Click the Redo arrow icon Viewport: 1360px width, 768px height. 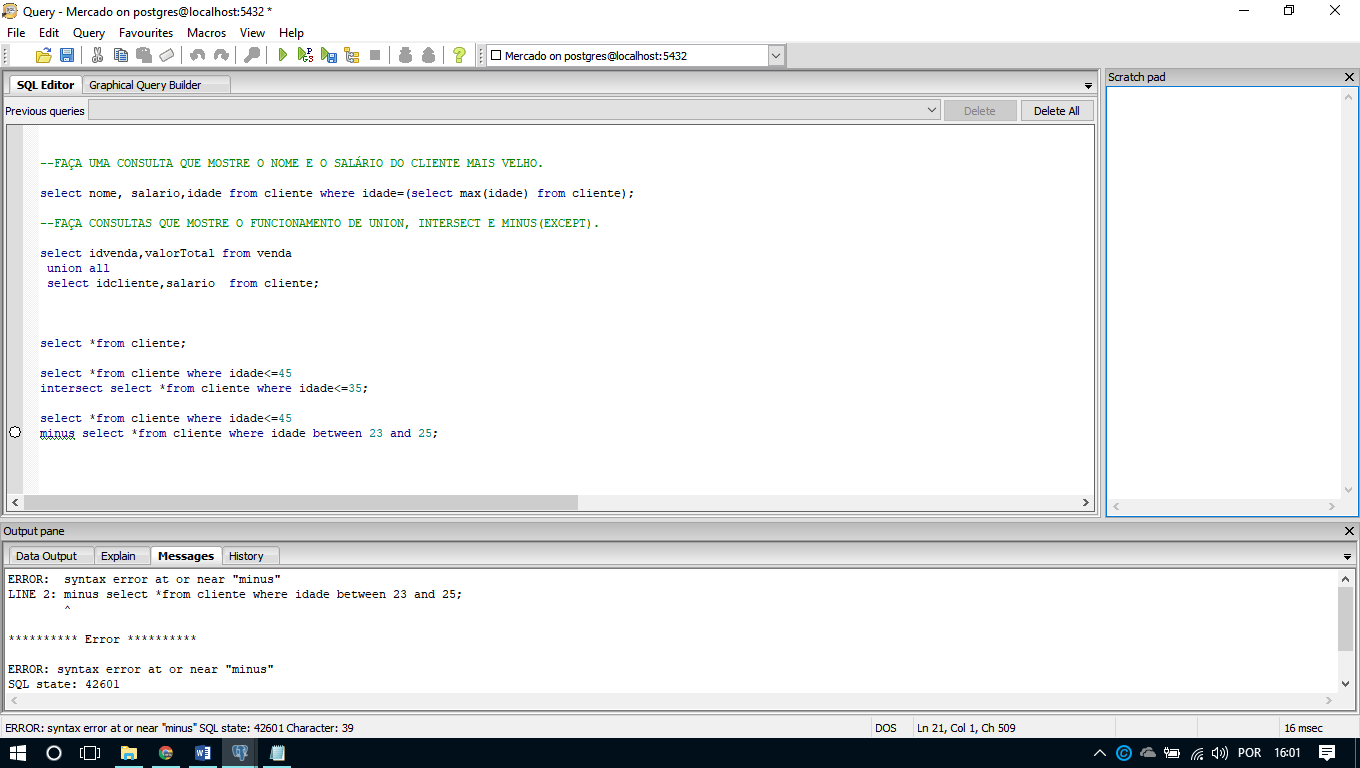point(221,56)
